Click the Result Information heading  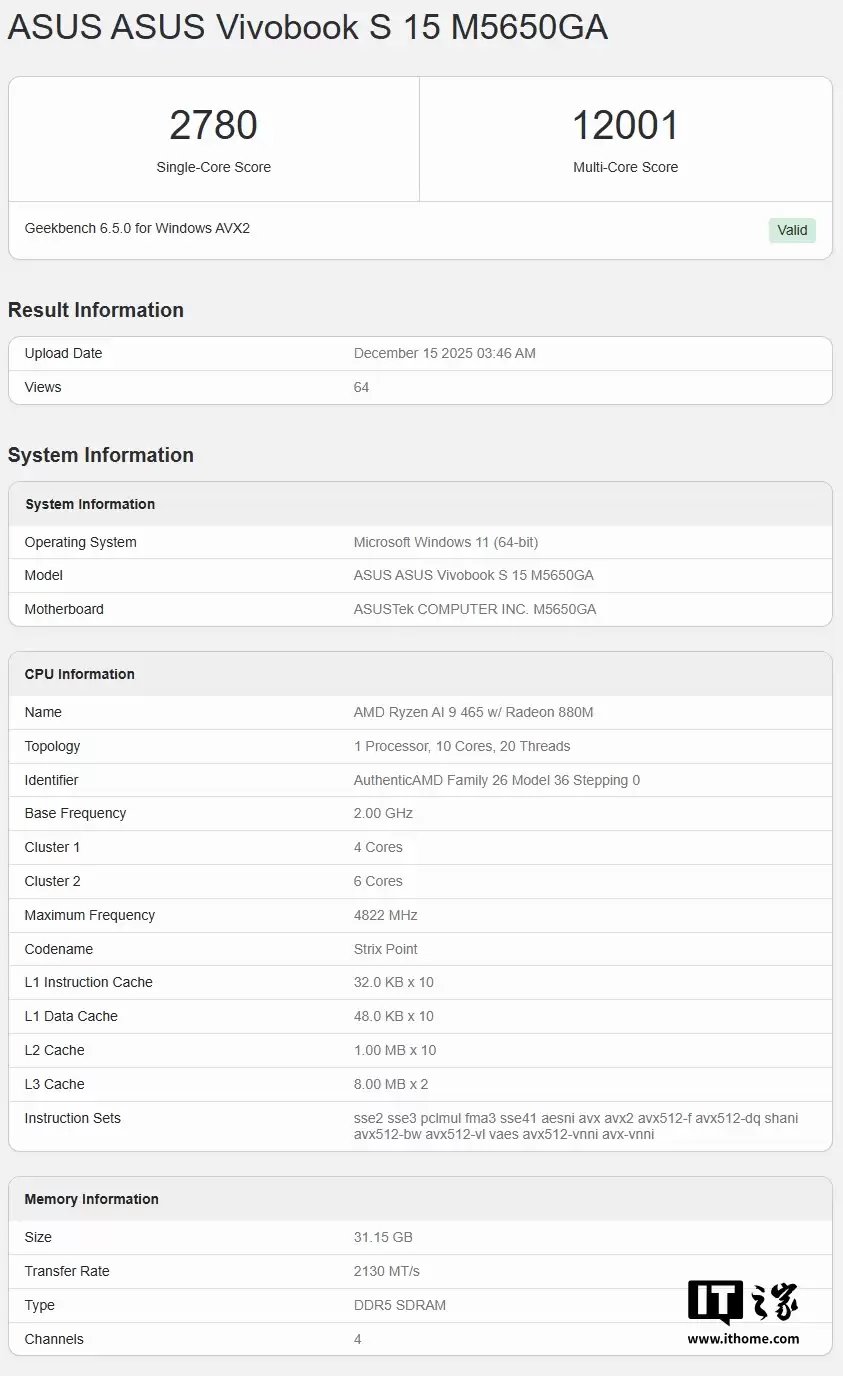(96, 310)
